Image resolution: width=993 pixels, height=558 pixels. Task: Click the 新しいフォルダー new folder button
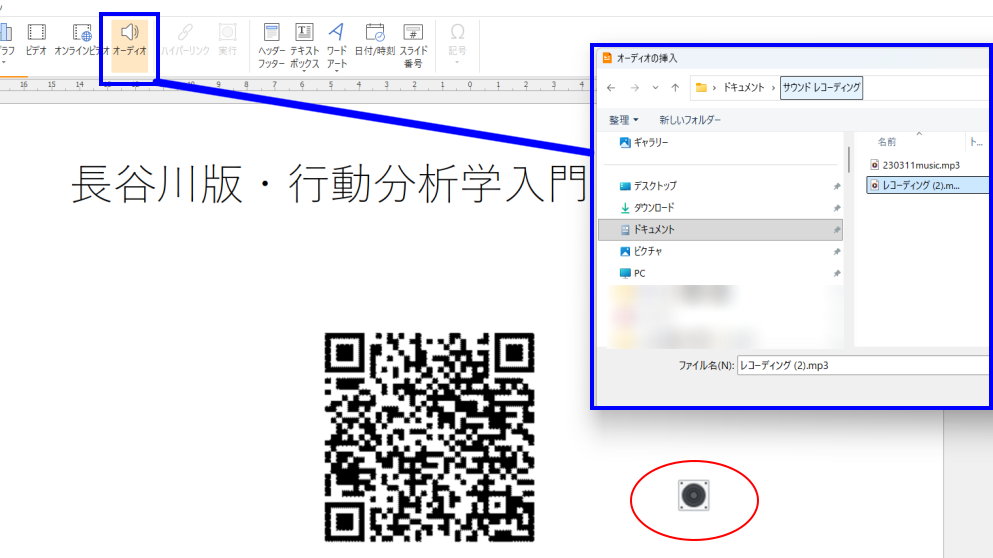click(690, 120)
